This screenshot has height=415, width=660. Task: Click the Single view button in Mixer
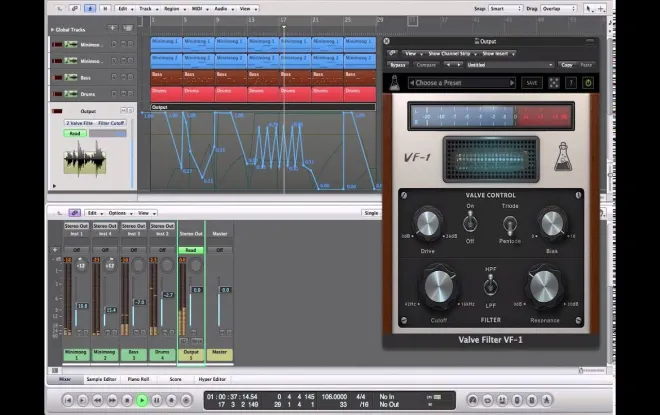pyautogui.click(x=371, y=213)
